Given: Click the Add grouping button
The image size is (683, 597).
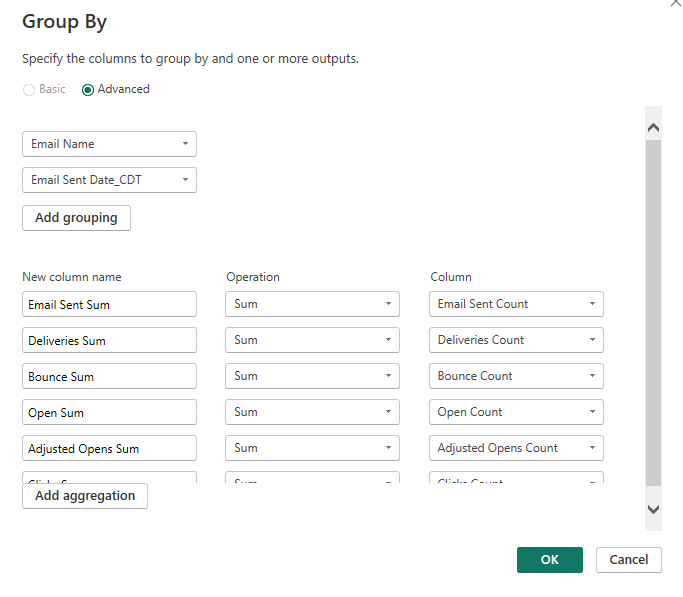Looking at the screenshot, I should tap(76, 218).
